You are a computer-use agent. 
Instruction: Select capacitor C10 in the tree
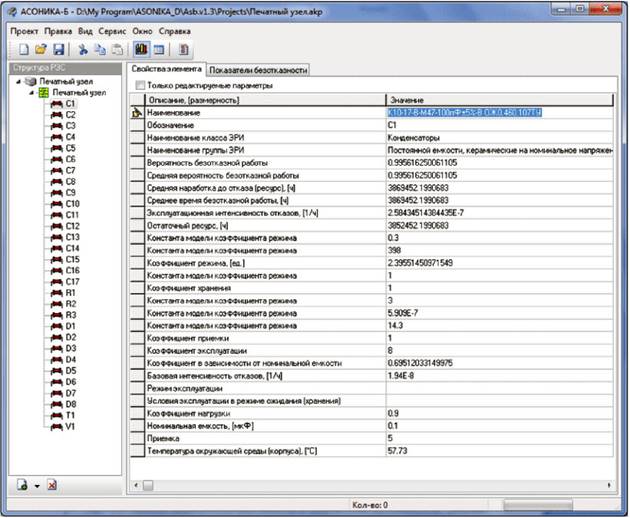coord(71,203)
